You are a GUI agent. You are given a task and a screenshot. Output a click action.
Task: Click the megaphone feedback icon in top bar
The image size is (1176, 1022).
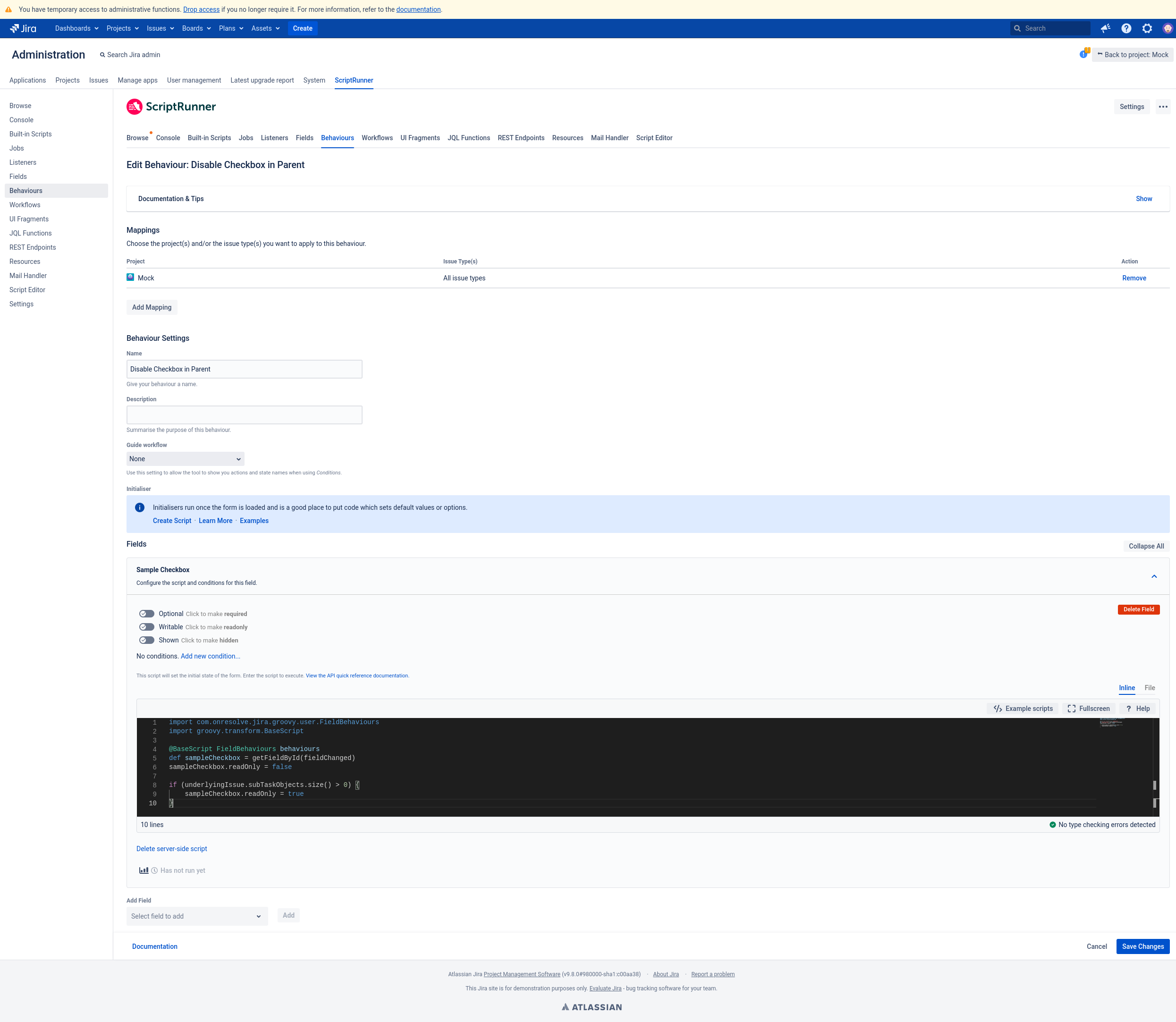tap(1105, 28)
